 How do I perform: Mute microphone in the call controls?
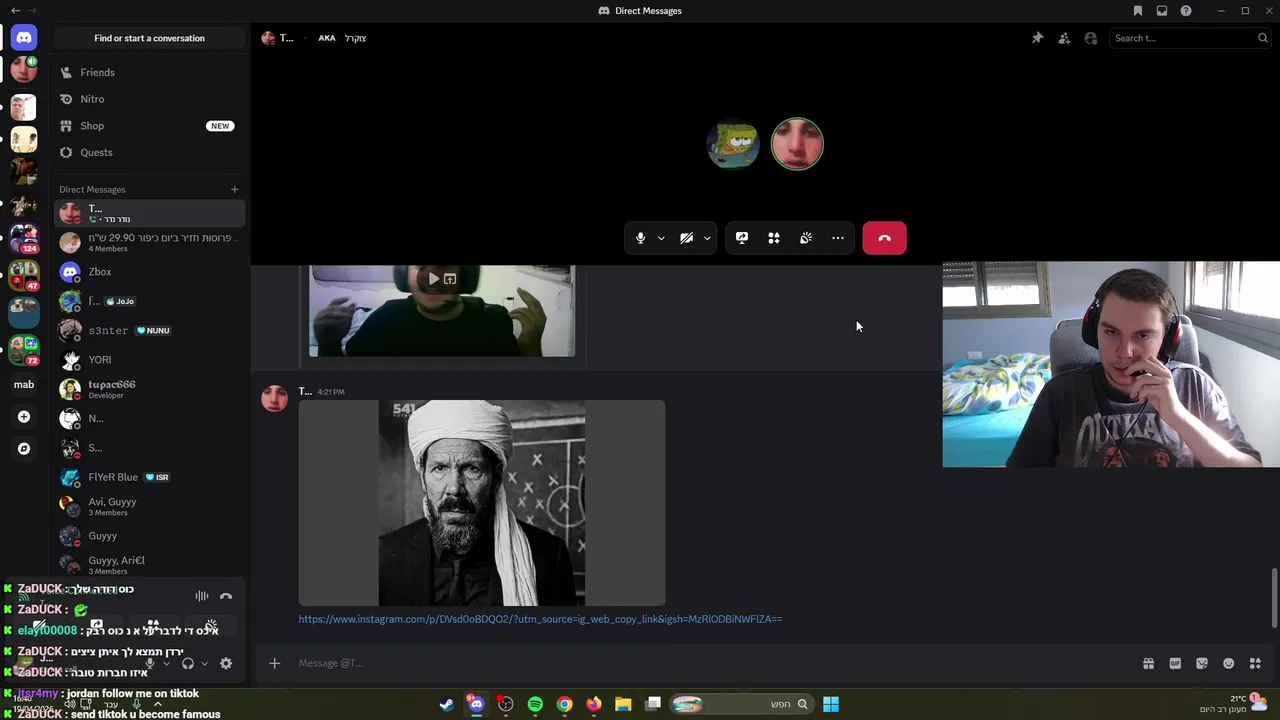pyautogui.click(x=641, y=238)
